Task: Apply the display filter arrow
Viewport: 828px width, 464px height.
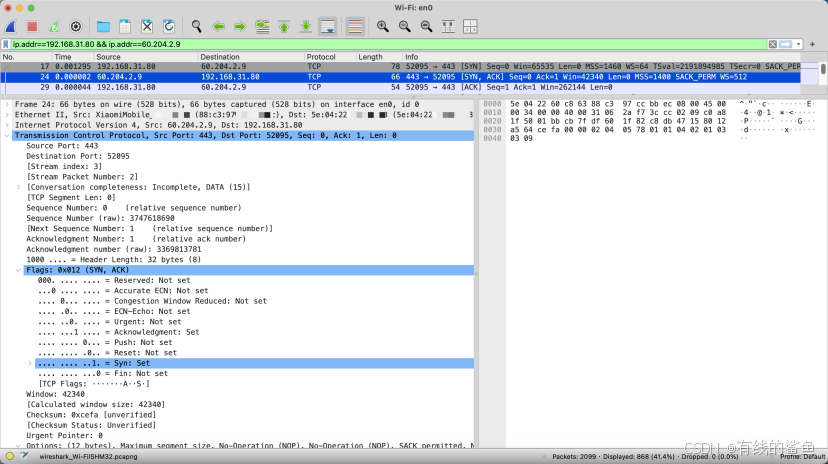Action: 786,44
